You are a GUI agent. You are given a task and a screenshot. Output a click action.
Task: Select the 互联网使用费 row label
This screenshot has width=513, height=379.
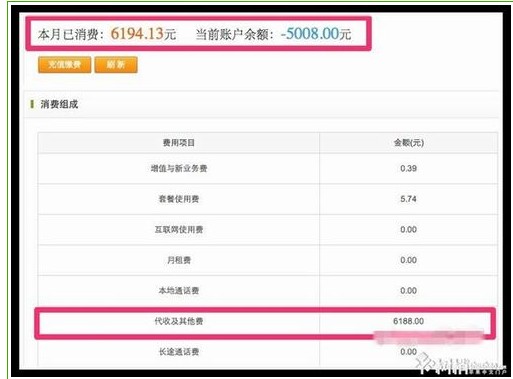coord(179,230)
